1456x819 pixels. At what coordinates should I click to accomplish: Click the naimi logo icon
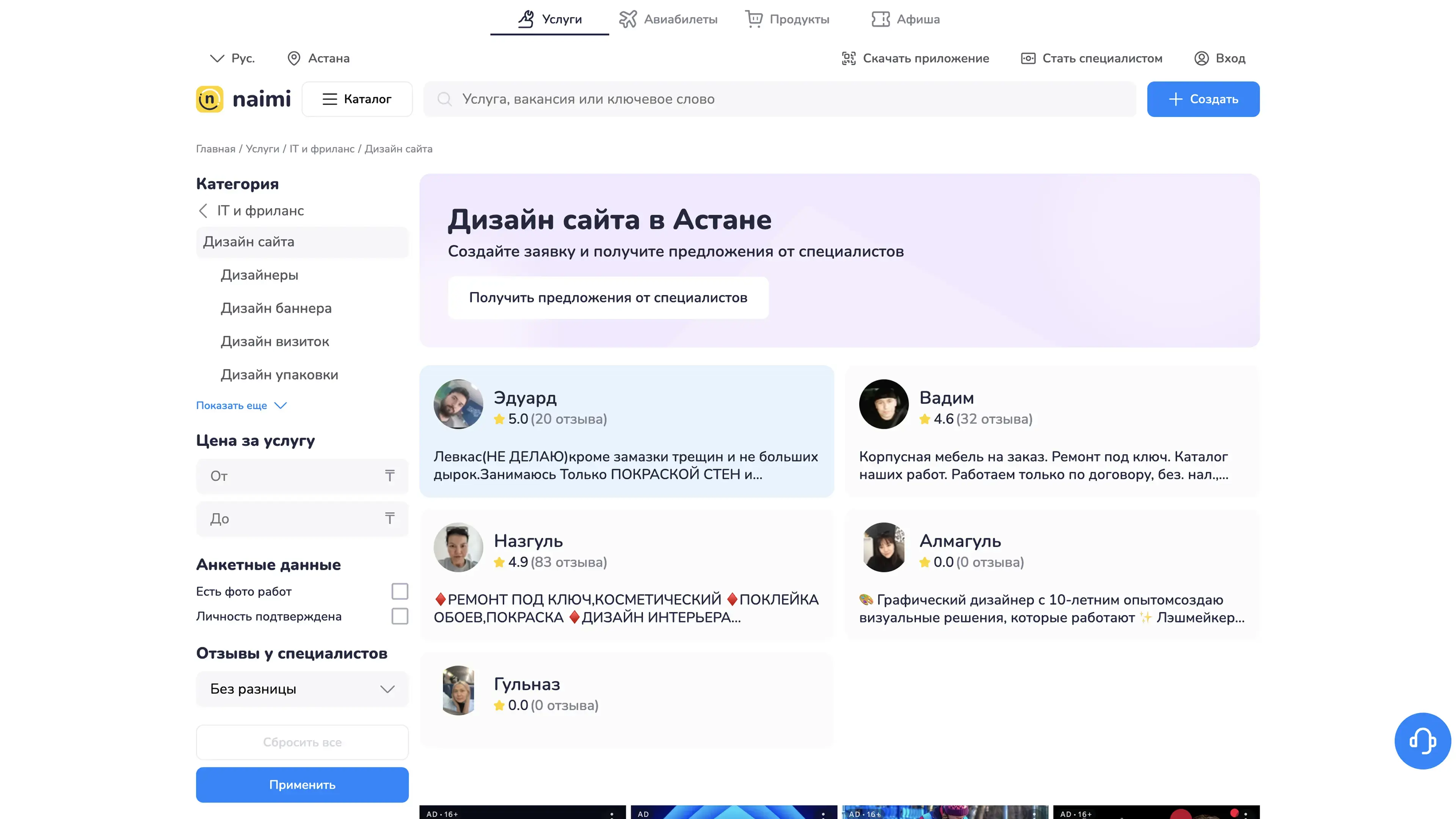(209, 99)
